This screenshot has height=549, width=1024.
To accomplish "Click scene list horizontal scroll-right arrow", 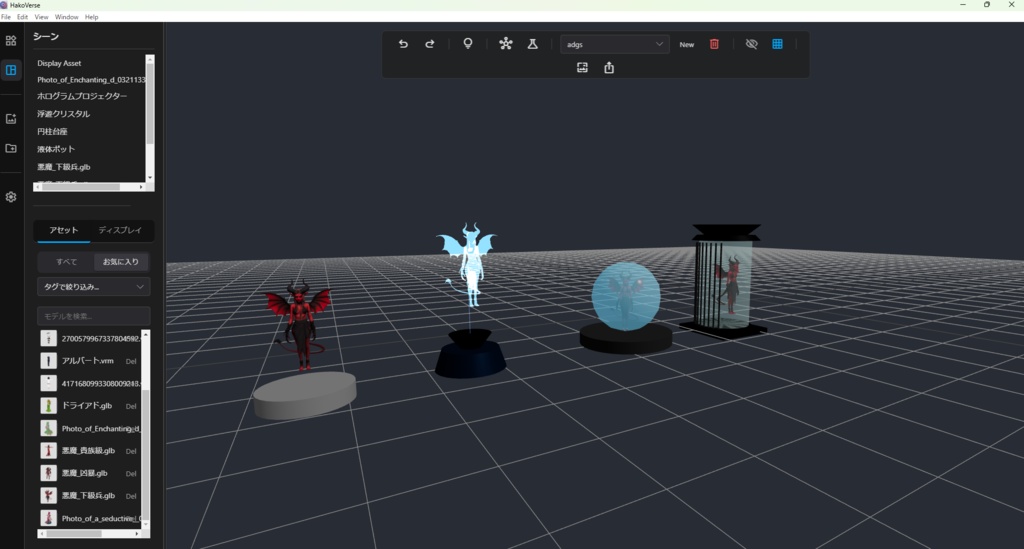I will coord(141,187).
